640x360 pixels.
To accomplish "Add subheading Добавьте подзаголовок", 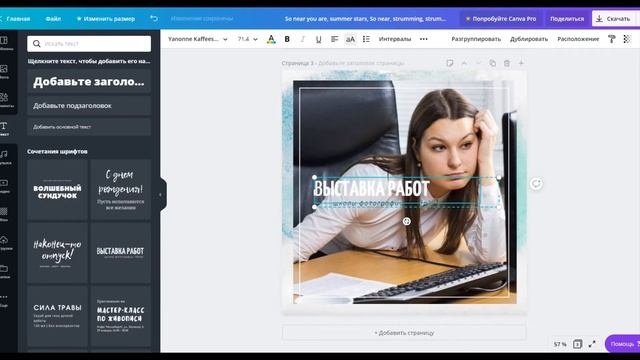I will [89, 105].
